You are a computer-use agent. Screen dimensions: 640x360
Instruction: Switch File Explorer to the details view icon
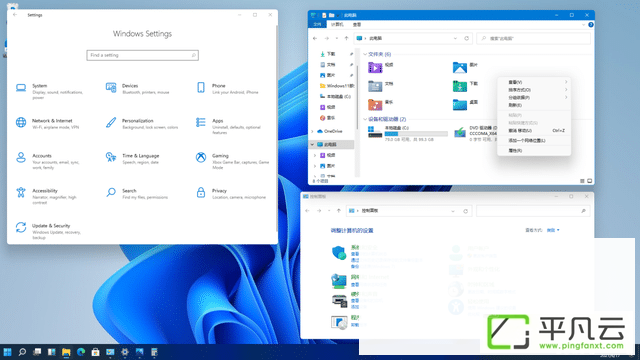coord(582,181)
